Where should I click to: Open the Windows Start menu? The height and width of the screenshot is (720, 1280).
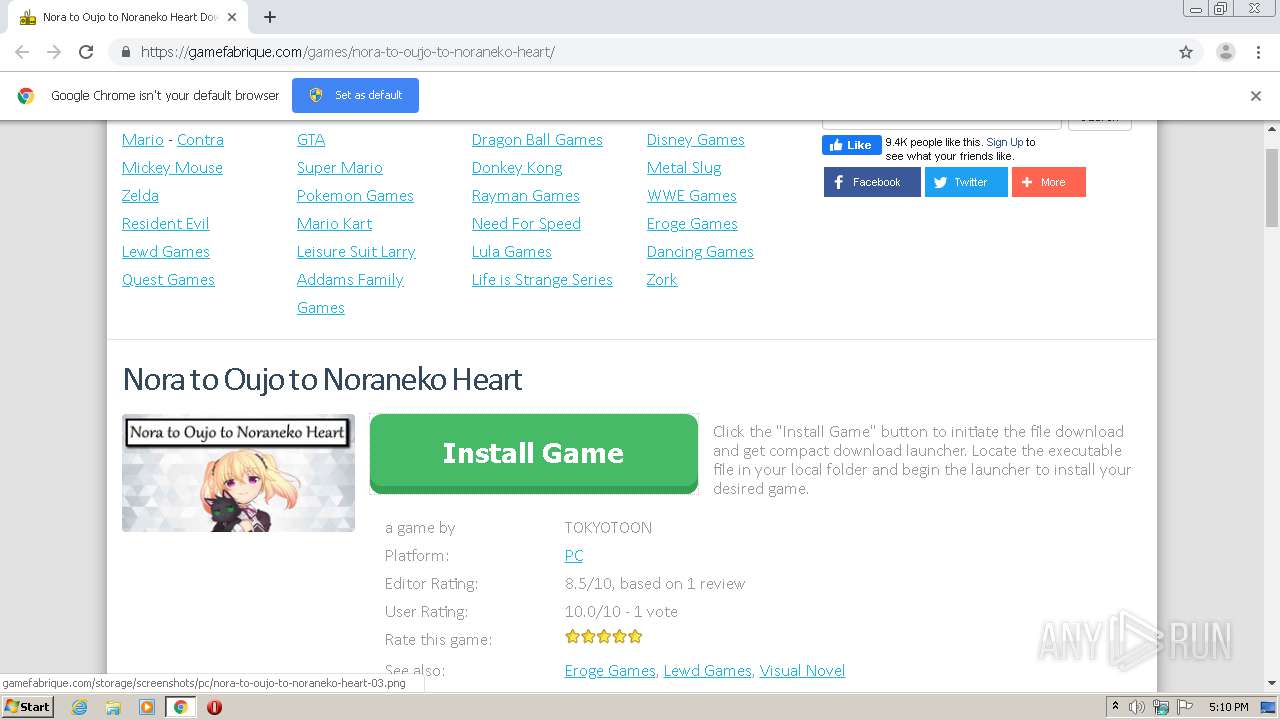[x=28, y=707]
